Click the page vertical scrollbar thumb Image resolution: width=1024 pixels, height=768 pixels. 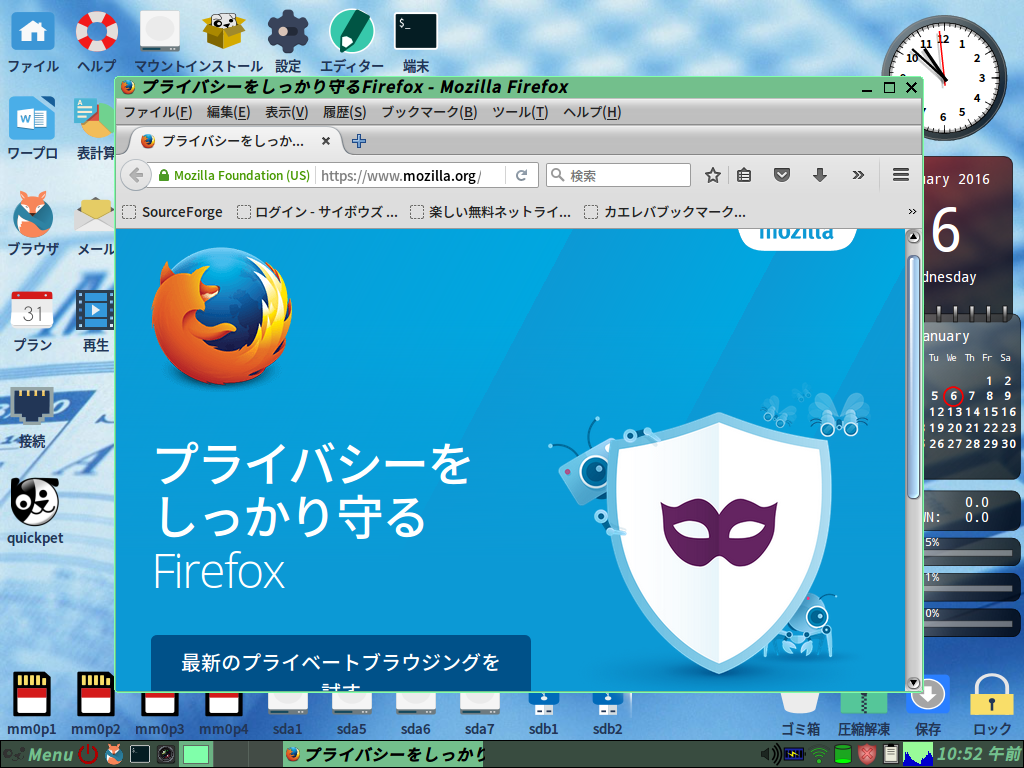[914, 377]
